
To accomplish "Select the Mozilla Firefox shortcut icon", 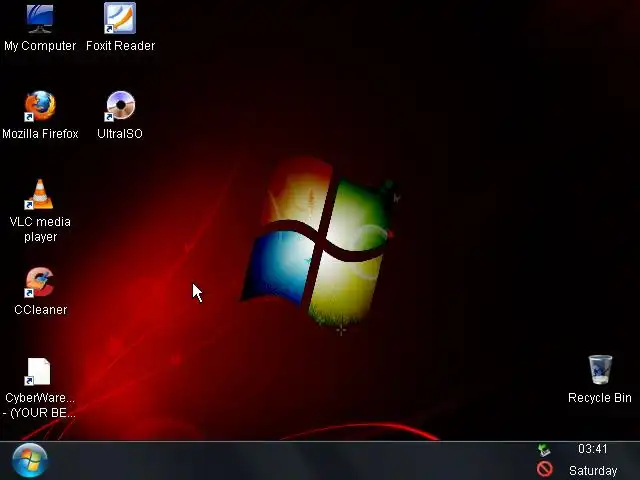I will pyautogui.click(x=40, y=106).
